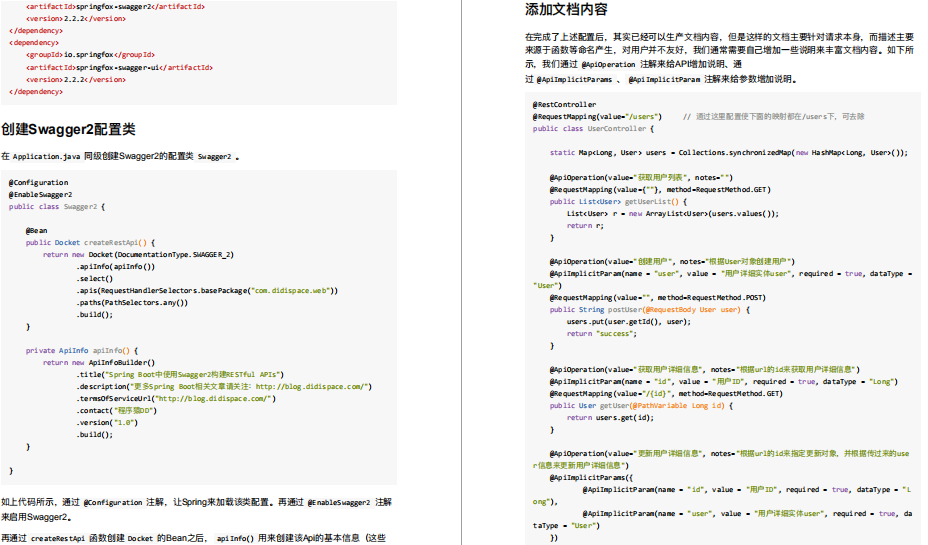Click the inline "@ApiImplicitParams" in the intro paragraph
This screenshot has height=545, width=928.
click(x=574, y=79)
